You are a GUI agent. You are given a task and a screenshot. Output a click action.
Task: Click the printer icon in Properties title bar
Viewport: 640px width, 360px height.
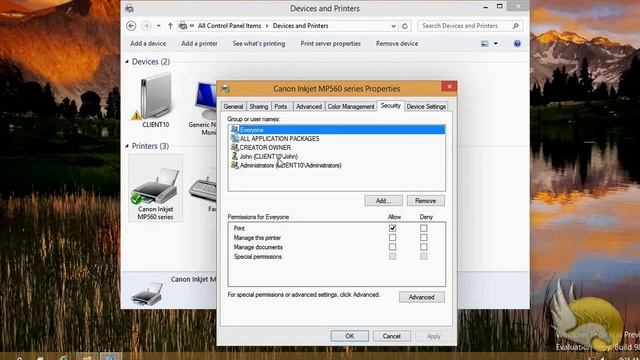(x=225, y=89)
